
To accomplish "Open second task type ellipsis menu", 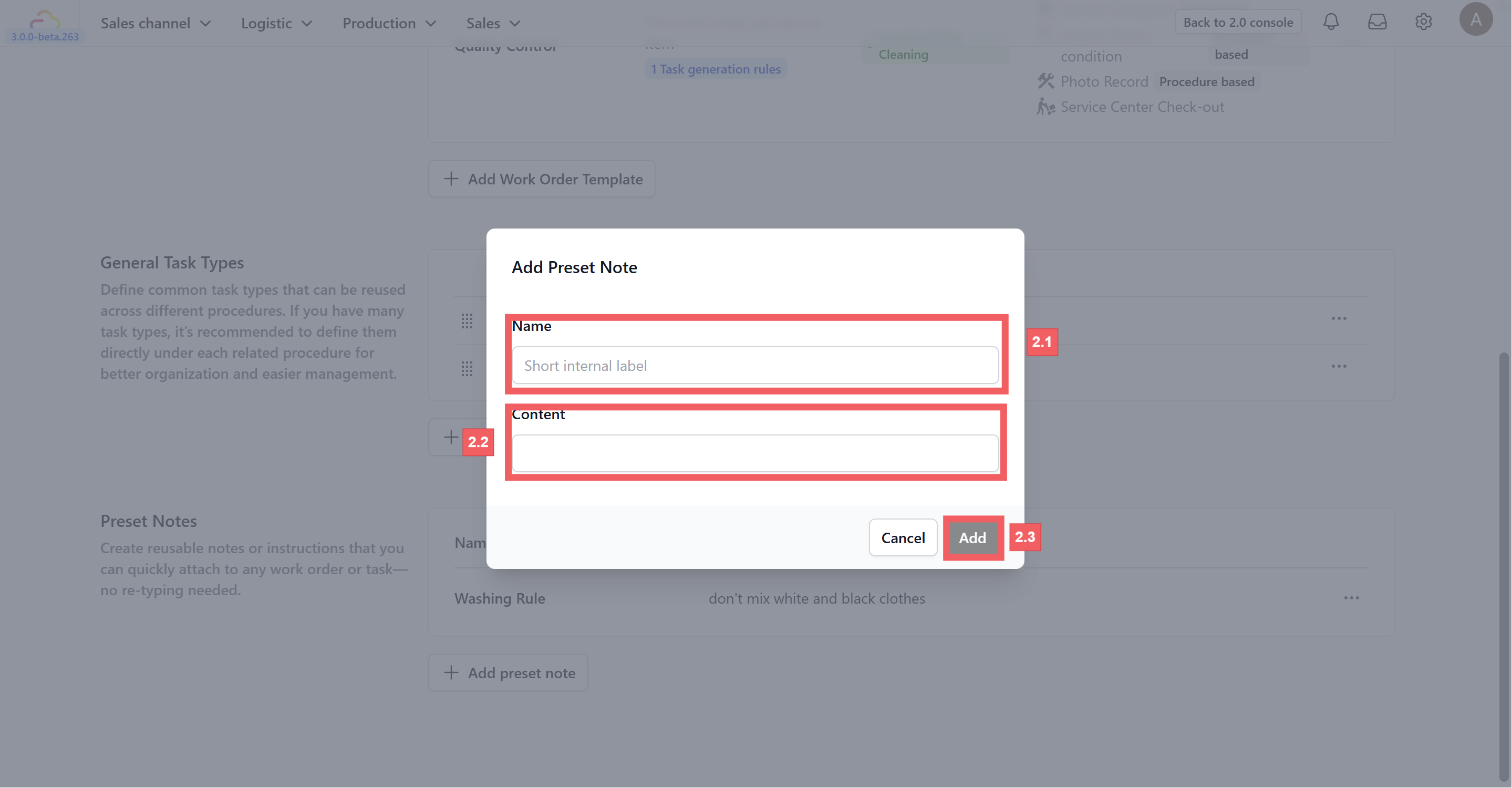I will [x=1338, y=366].
